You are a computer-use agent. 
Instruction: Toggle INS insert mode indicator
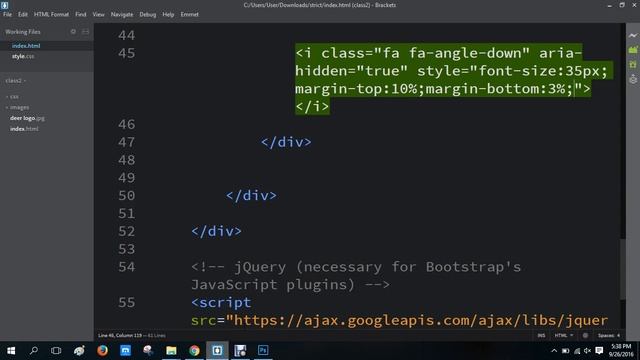click(541, 336)
